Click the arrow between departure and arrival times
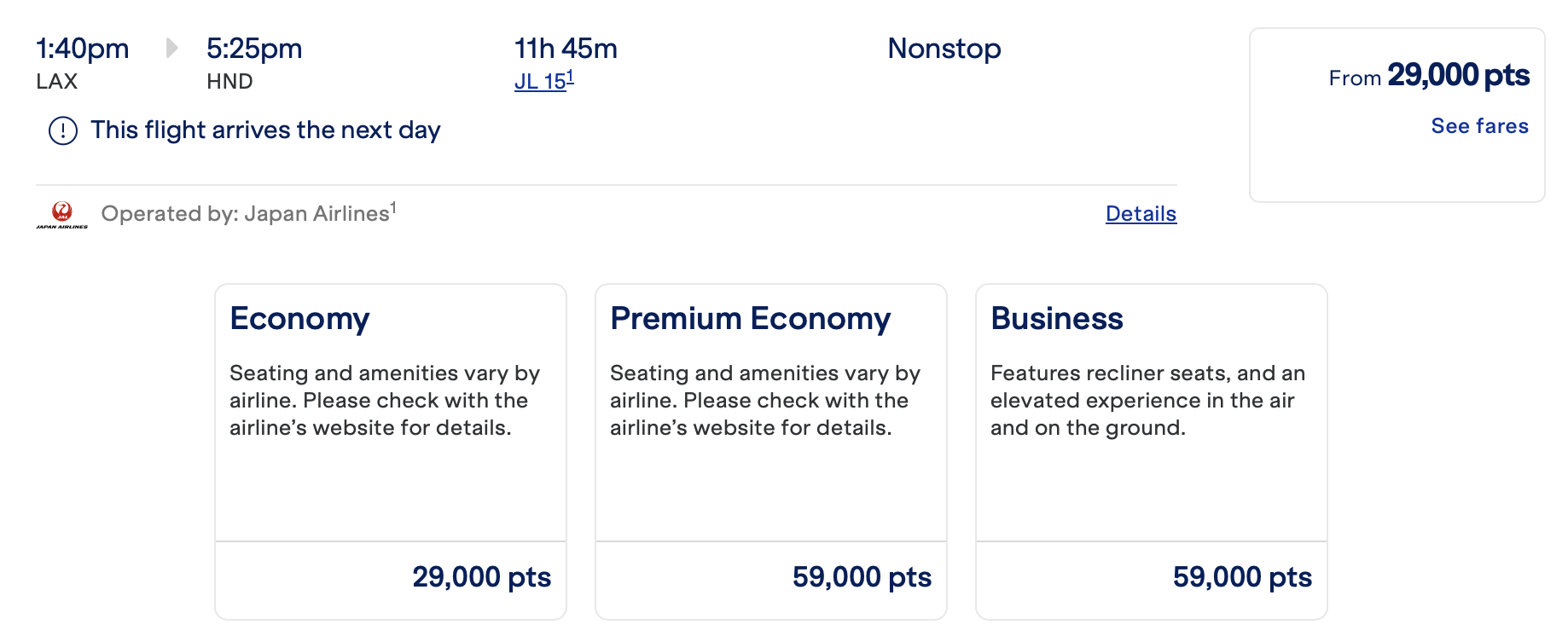 [171, 48]
